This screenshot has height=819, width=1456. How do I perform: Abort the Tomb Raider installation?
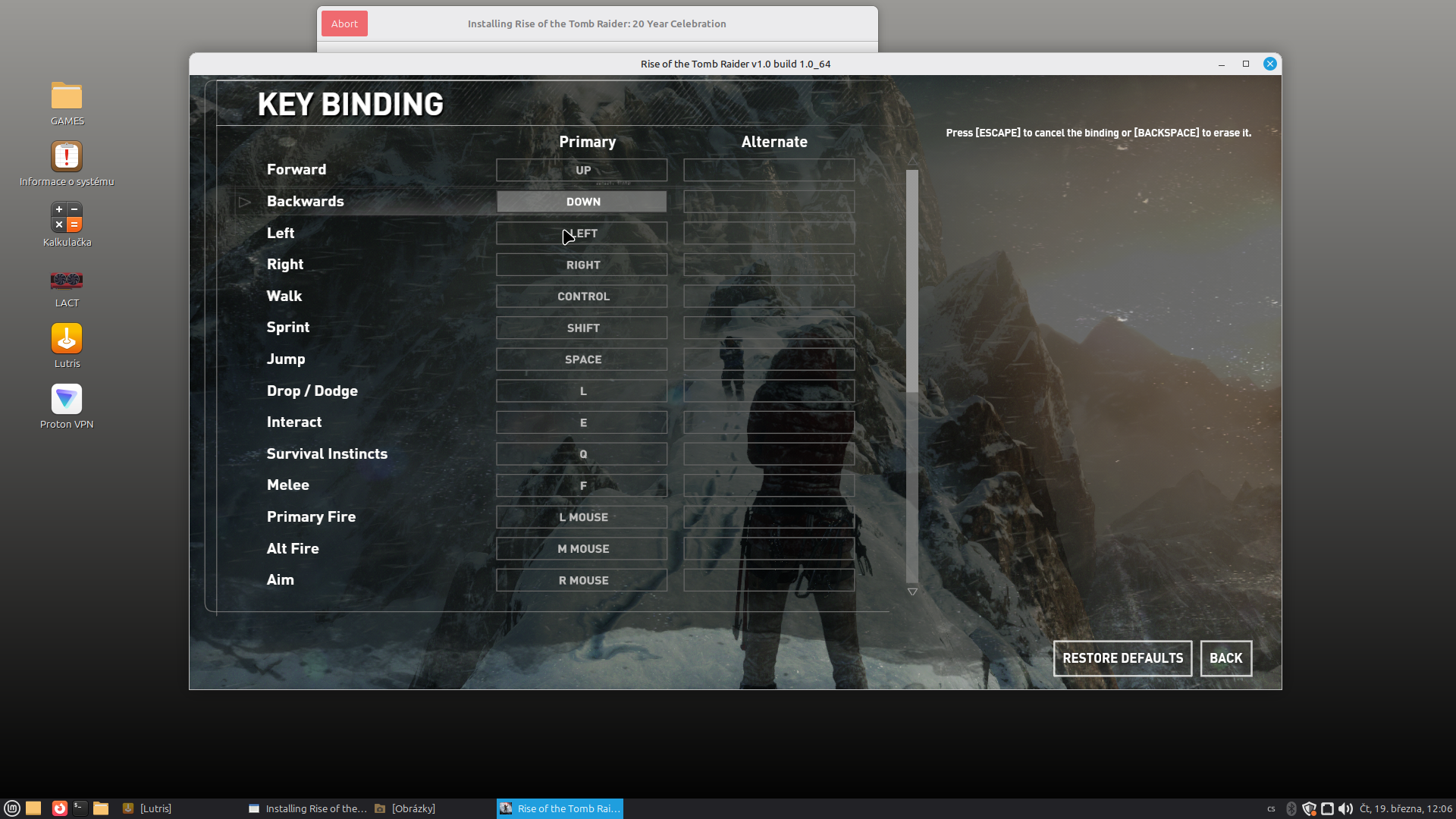tap(344, 24)
